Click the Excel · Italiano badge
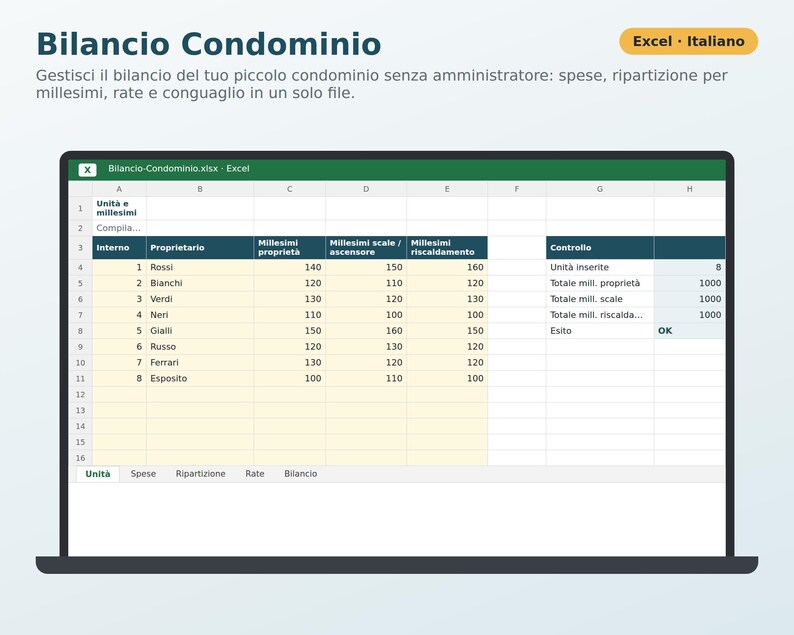 tap(689, 41)
